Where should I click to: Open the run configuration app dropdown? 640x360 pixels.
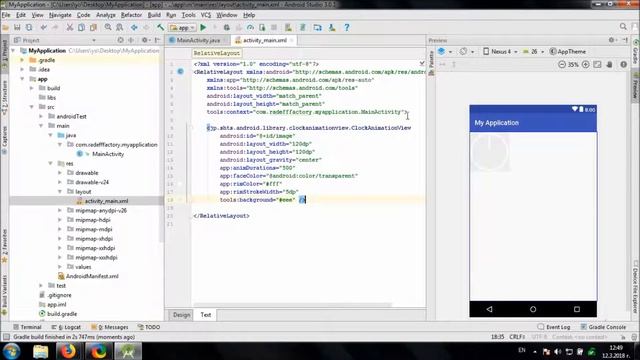coord(182,27)
